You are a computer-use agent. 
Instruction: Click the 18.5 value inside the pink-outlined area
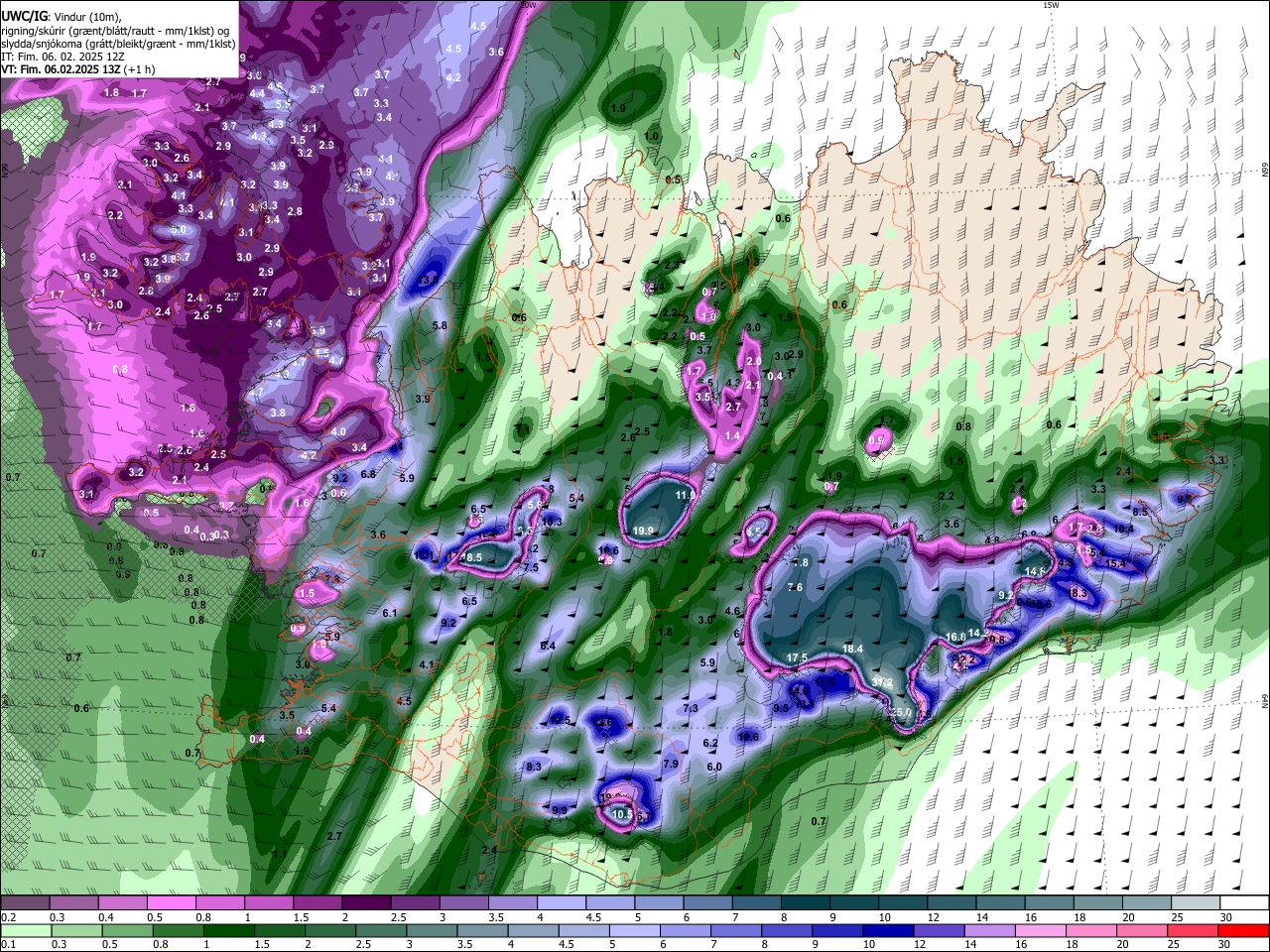pos(471,558)
